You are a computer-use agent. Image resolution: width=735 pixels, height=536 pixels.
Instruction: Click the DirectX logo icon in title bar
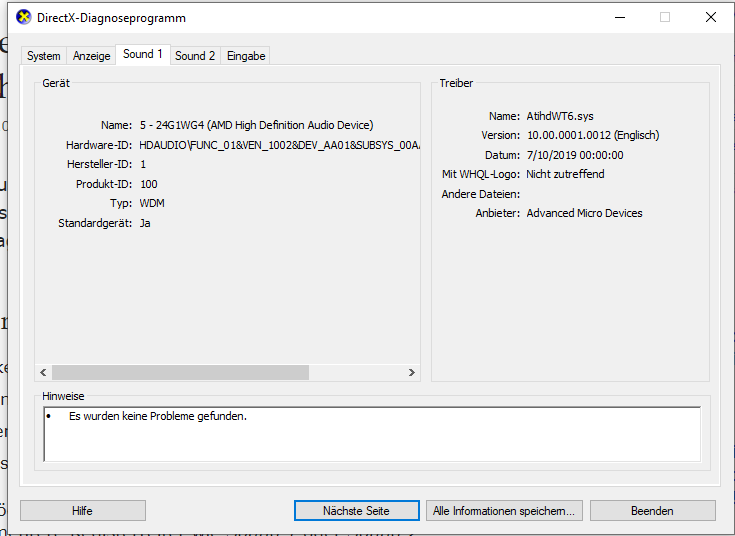click(x=23, y=17)
